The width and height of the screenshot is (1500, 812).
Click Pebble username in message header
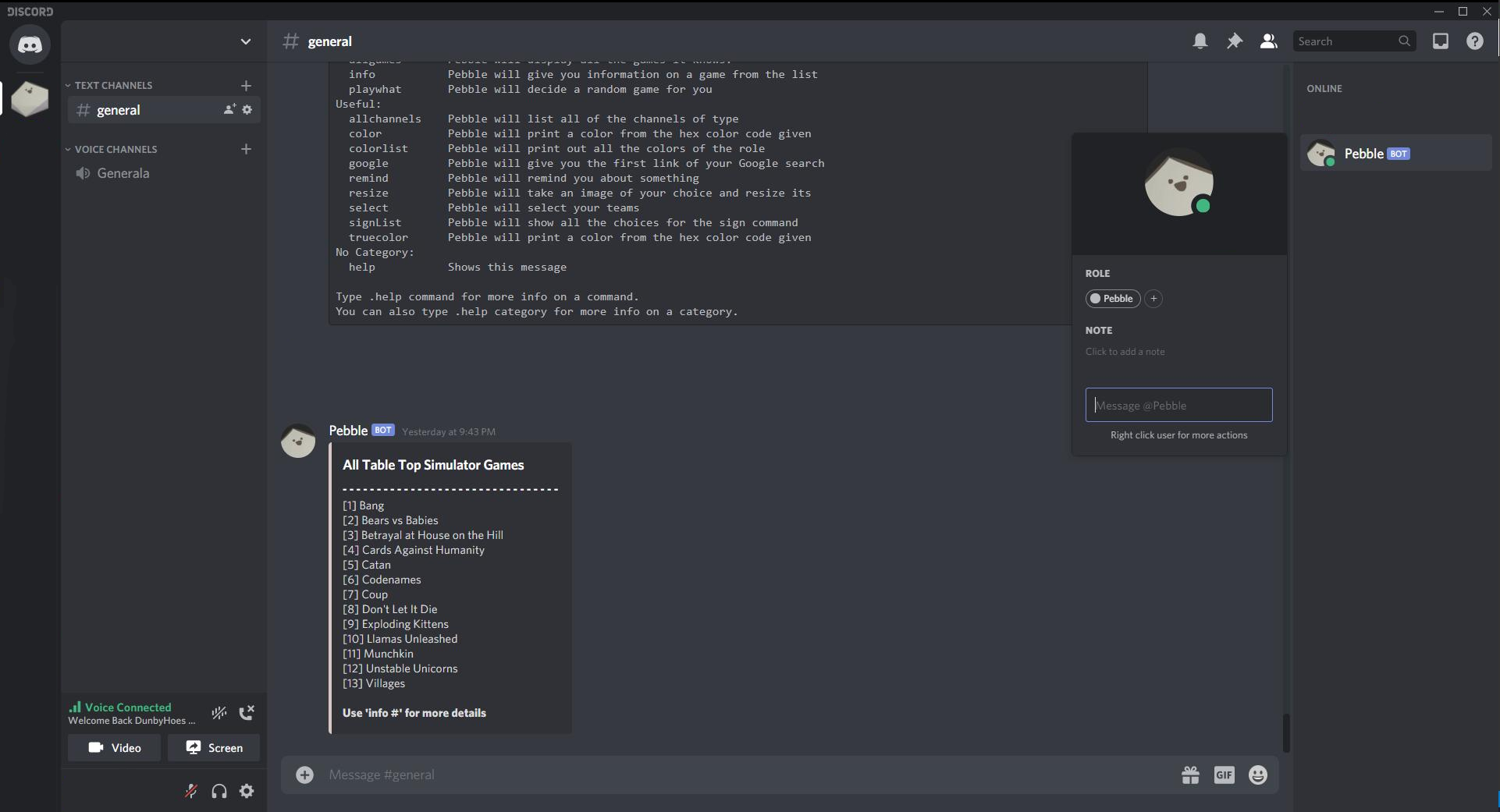[x=348, y=431]
